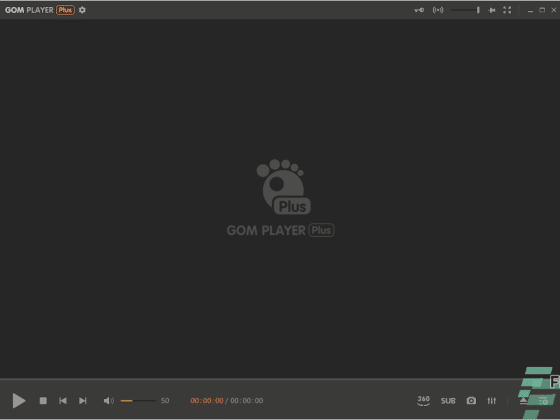Start playback with the Play button
The width and height of the screenshot is (560, 420).
coord(19,400)
